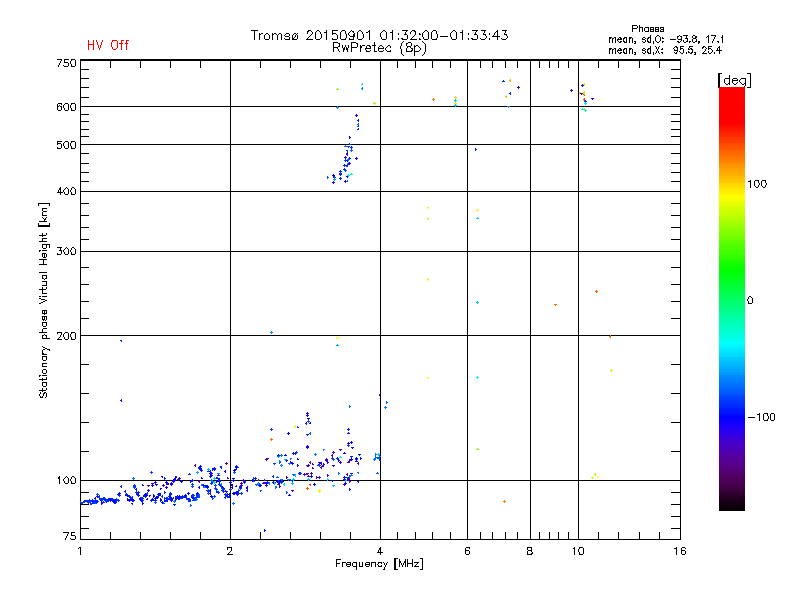Click the 10 MHz x-axis tick label
The width and height of the screenshot is (800, 600).
(578, 551)
